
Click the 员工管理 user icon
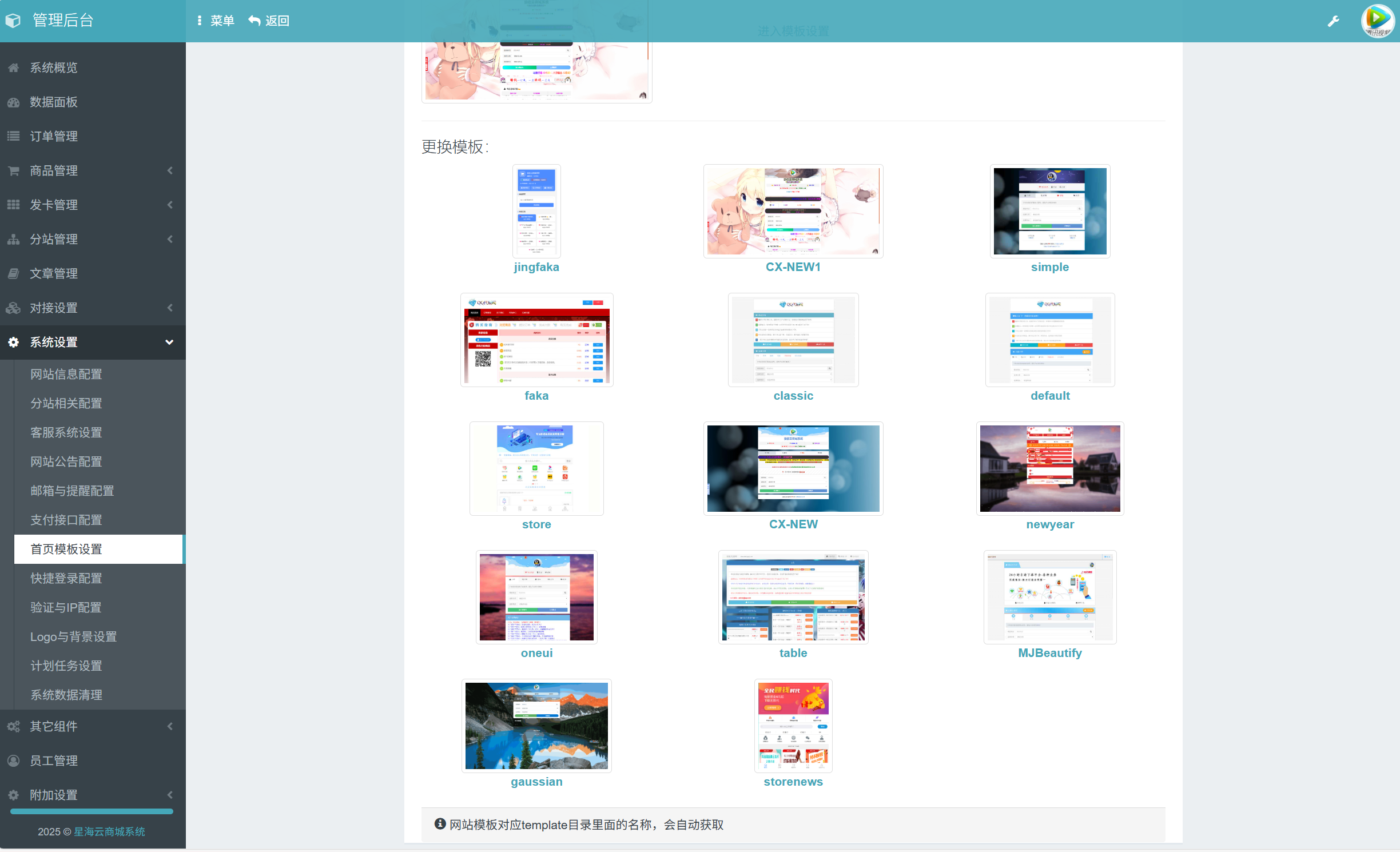[14, 761]
